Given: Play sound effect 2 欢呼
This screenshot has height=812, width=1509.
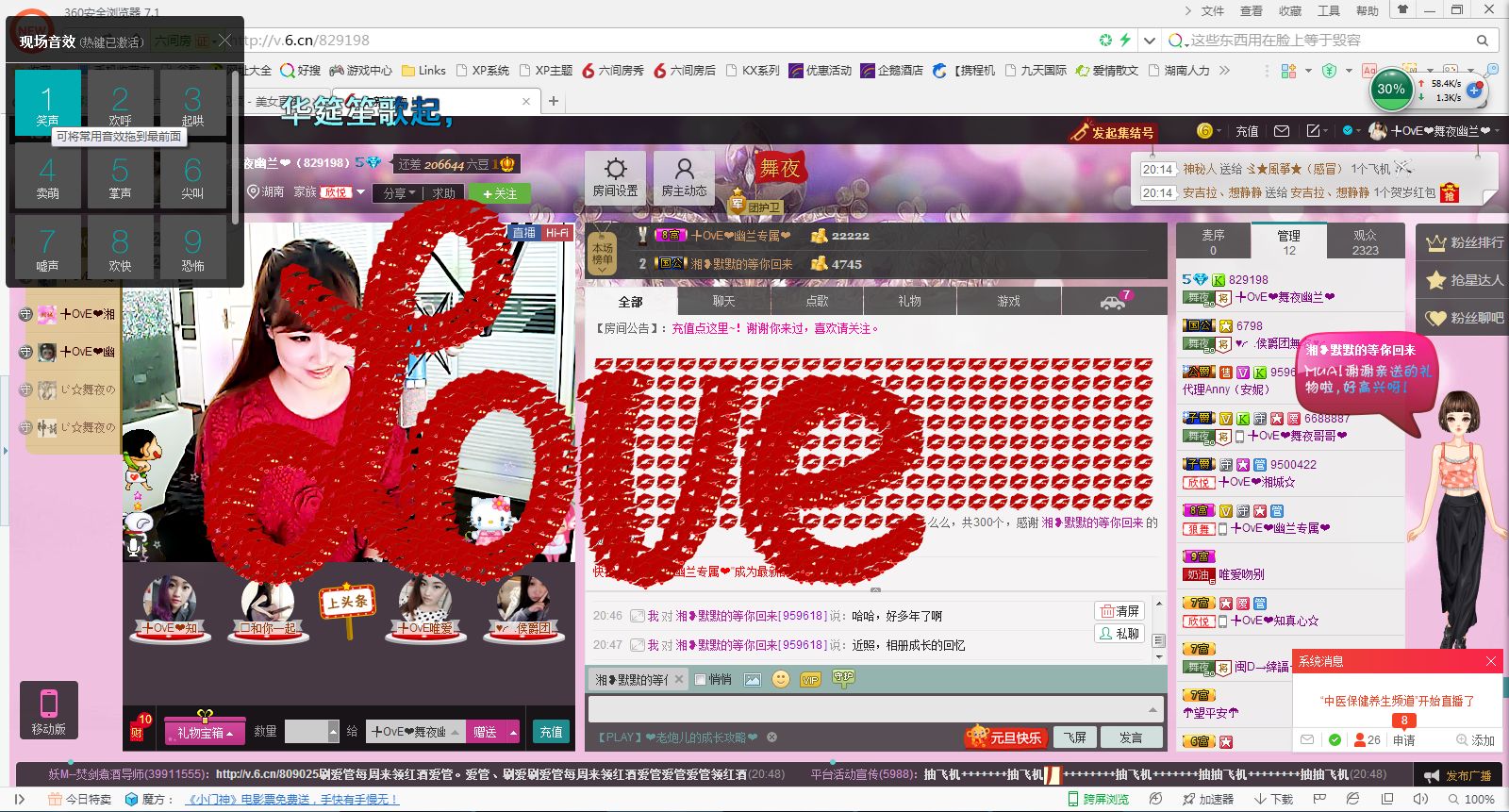Looking at the screenshot, I should tap(120, 103).
